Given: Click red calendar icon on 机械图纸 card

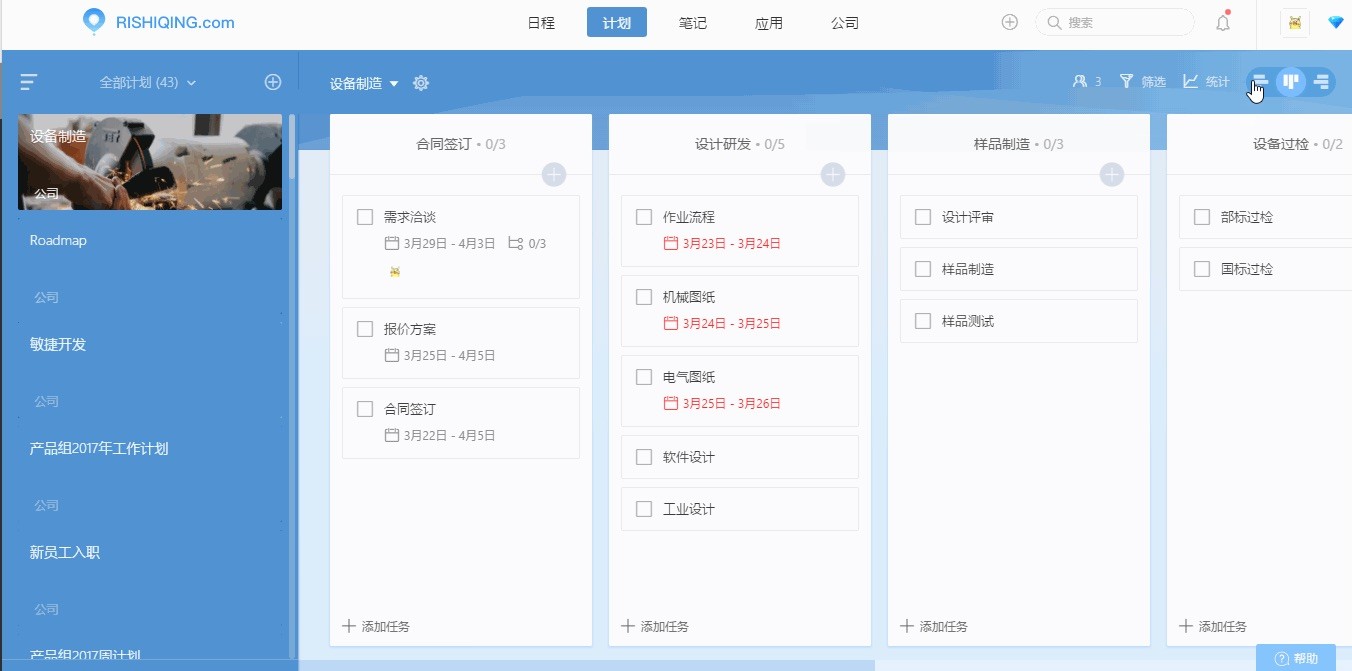Looking at the screenshot, I should point(671,323).
